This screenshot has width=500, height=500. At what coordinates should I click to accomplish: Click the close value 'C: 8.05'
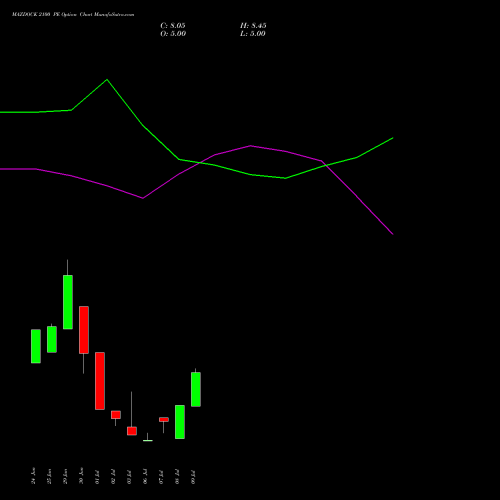[x=173, y=26]
